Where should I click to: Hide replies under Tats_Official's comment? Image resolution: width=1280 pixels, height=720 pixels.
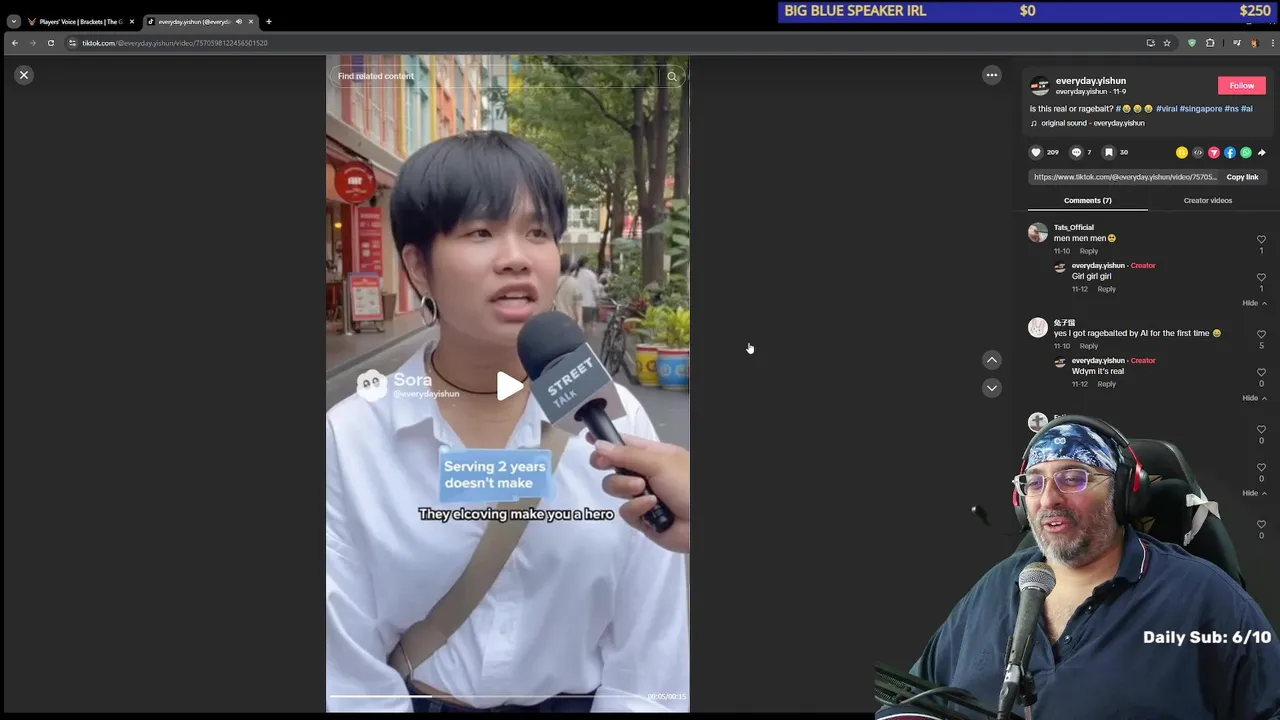(x=1254, y=303)
